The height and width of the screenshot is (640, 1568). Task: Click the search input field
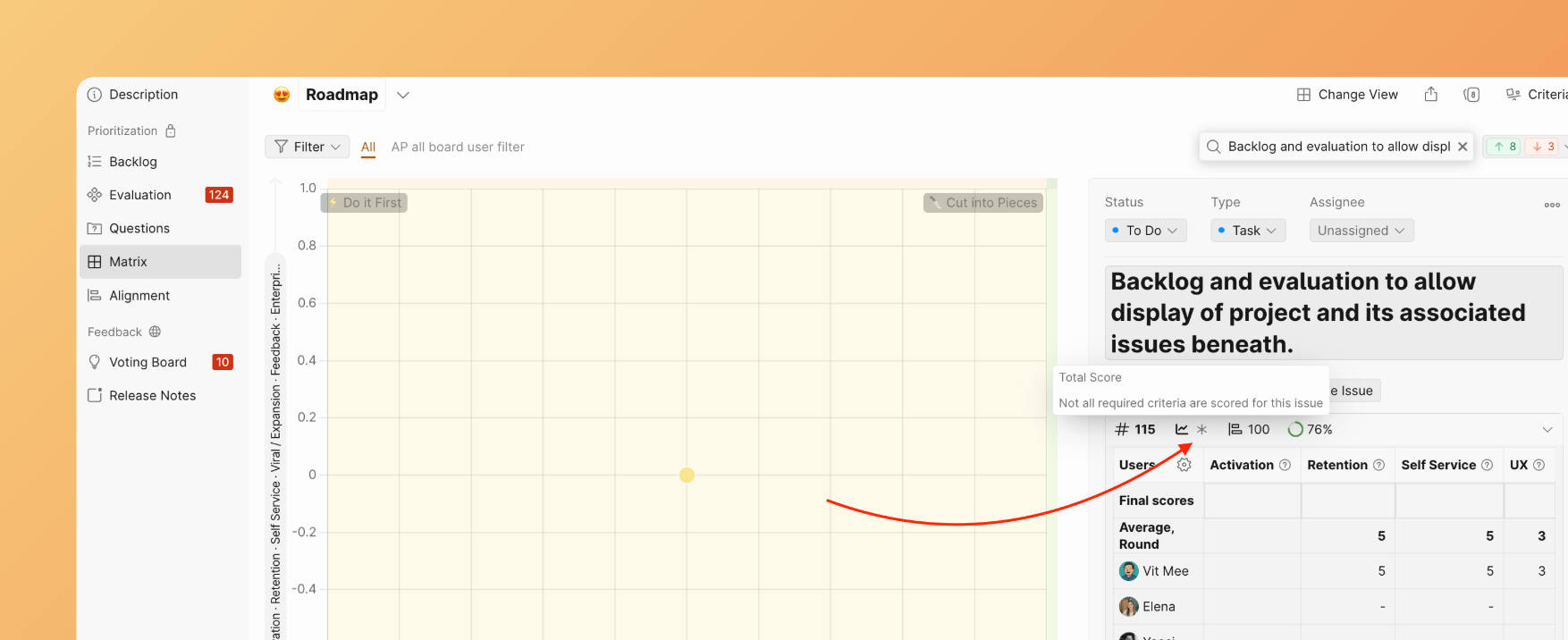click(x=1336, y=147)
